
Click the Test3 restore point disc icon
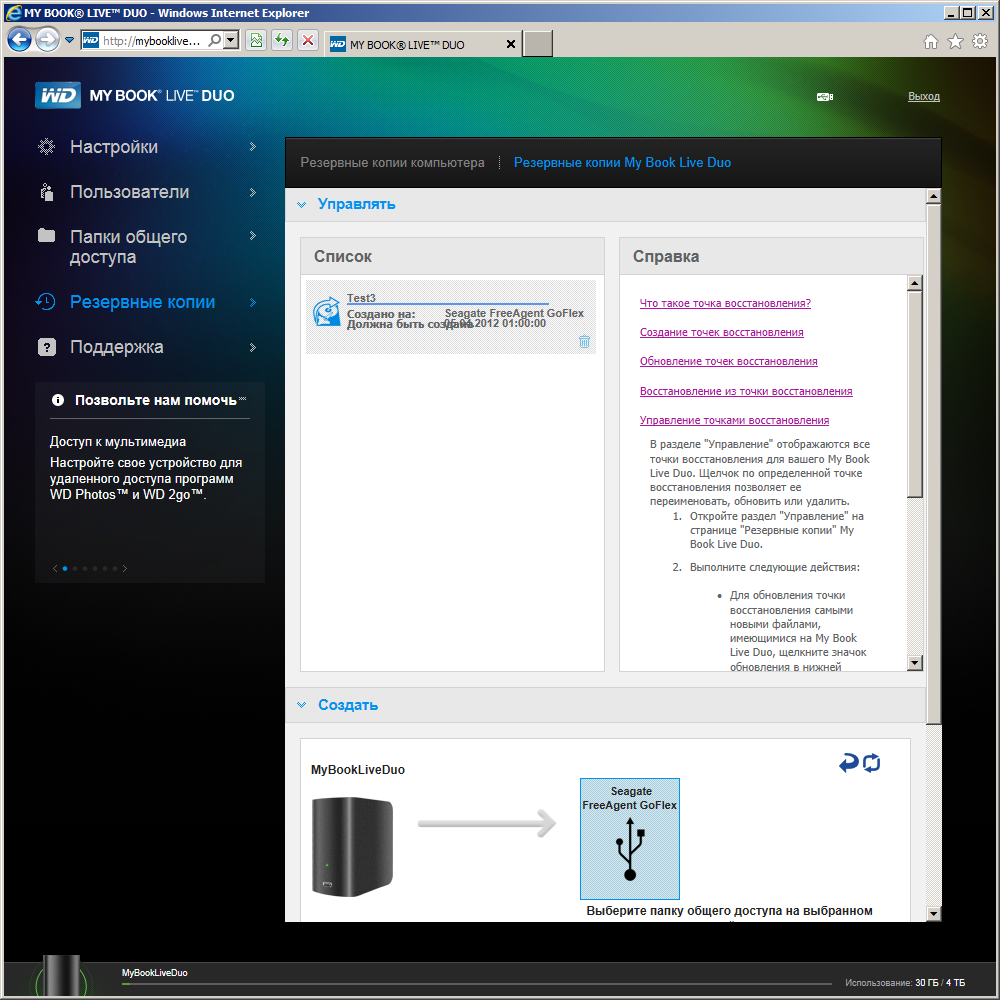327,311
